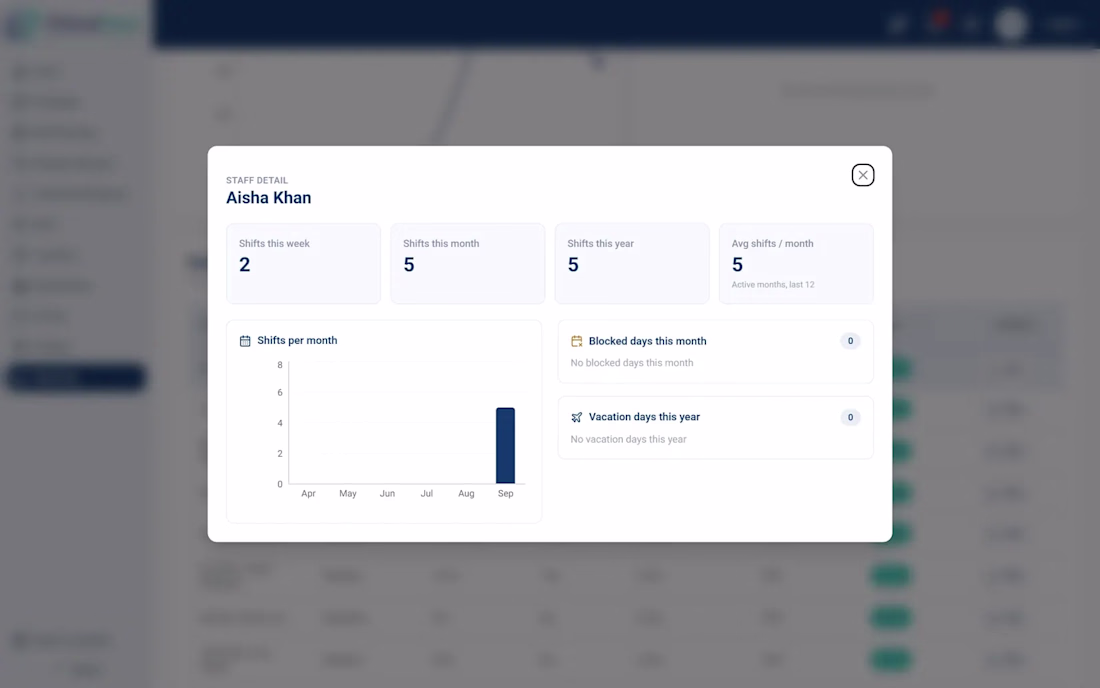Click the Vacation days this year heading

(644, 417)
